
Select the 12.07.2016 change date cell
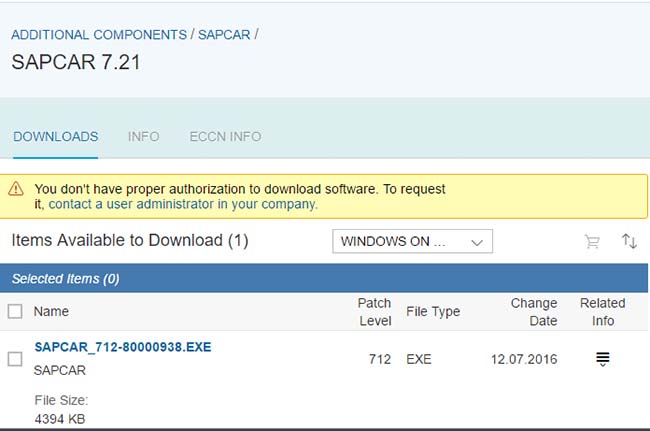click(524, 359)
